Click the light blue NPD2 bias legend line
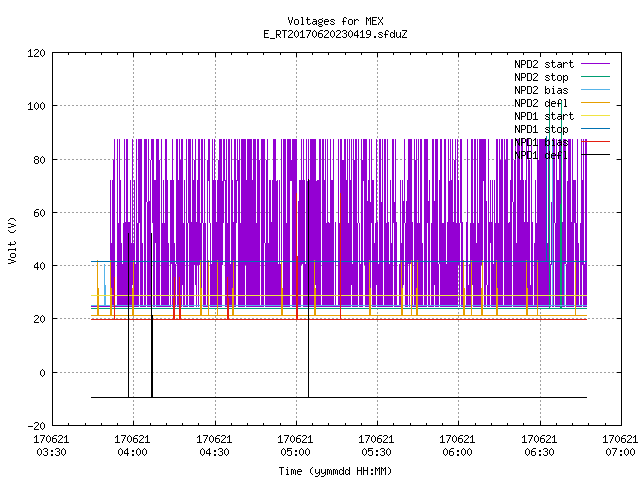This screenshot has width=640, height=480. coord(596,90)
